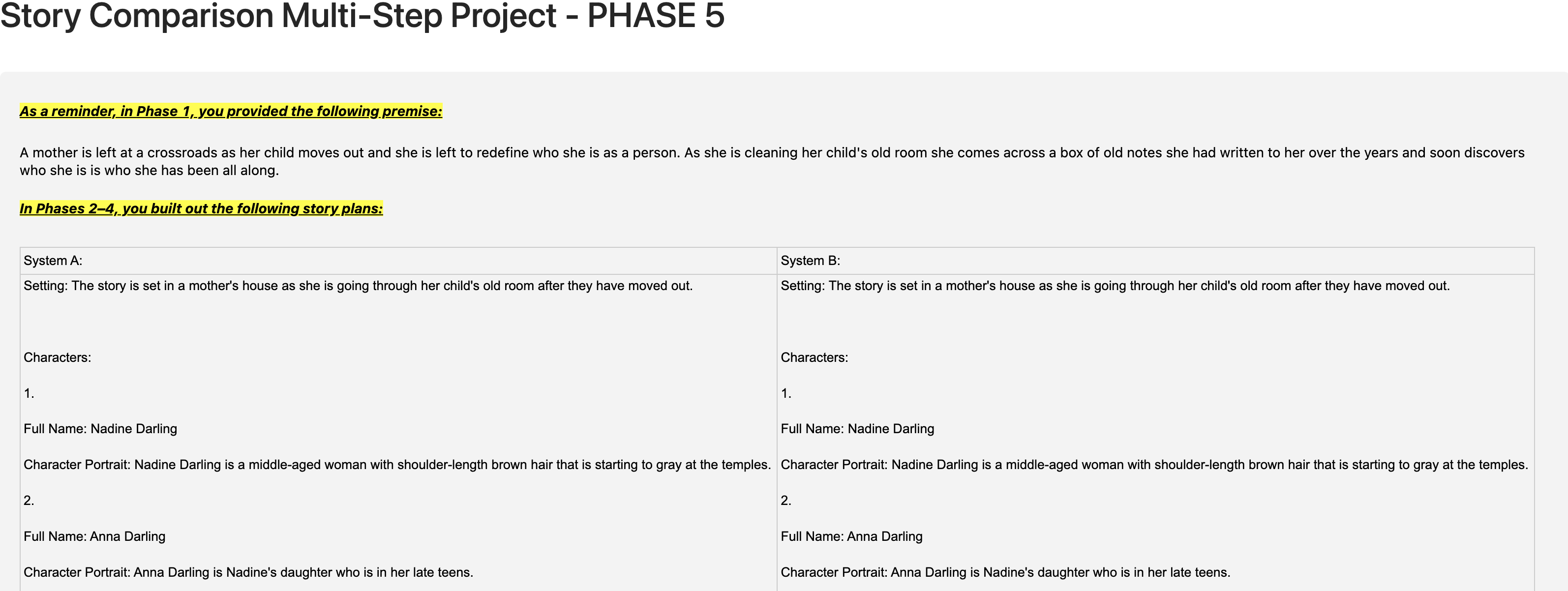The height and width of the screenshot is (591, 1568).
Task: Click the Story Comparison Multi-Step Project heading
Action: (362, 15)
